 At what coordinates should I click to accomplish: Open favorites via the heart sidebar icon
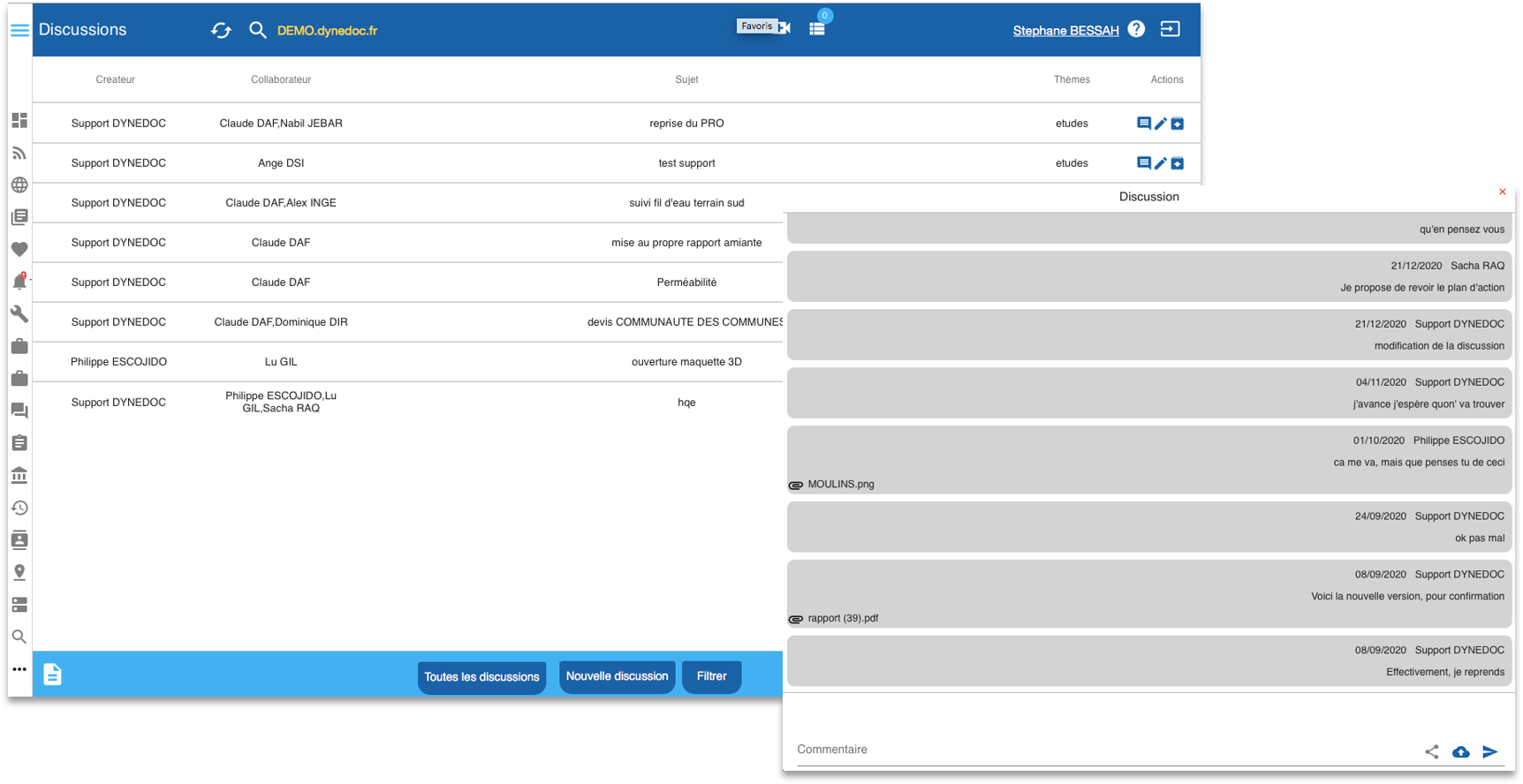19,249
